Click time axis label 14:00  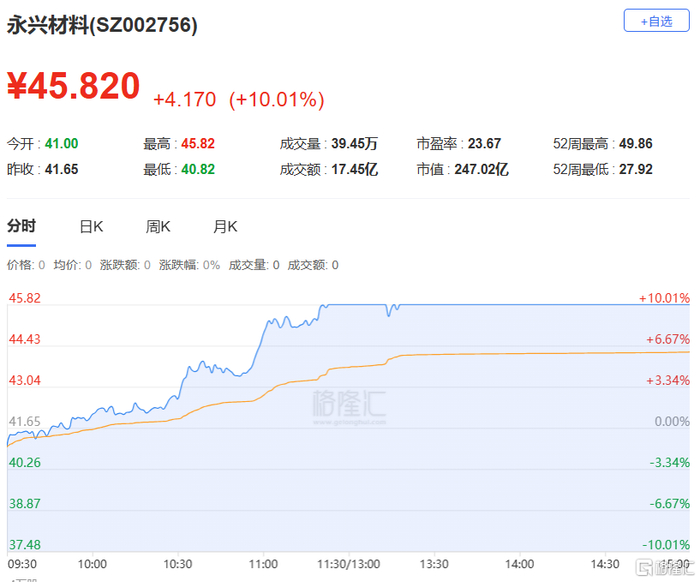pyautogui.click(x=519, y=564)
